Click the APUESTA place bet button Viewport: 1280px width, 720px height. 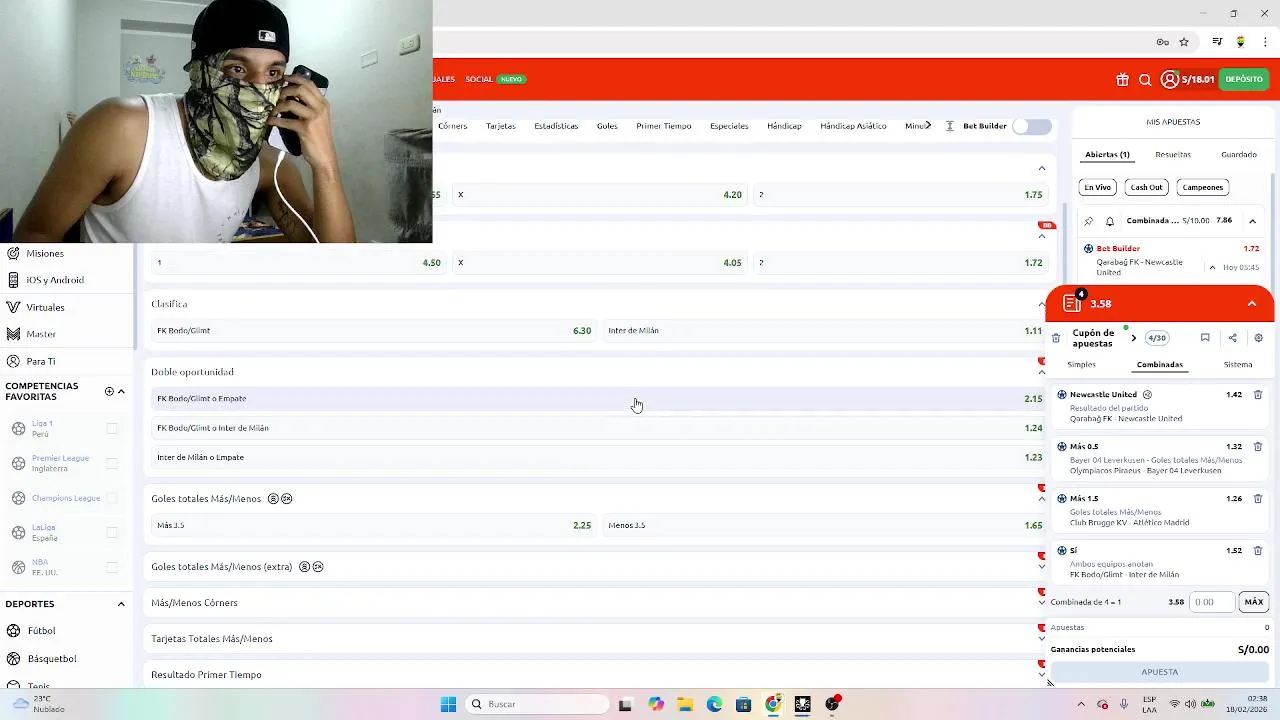point(1160,672)
